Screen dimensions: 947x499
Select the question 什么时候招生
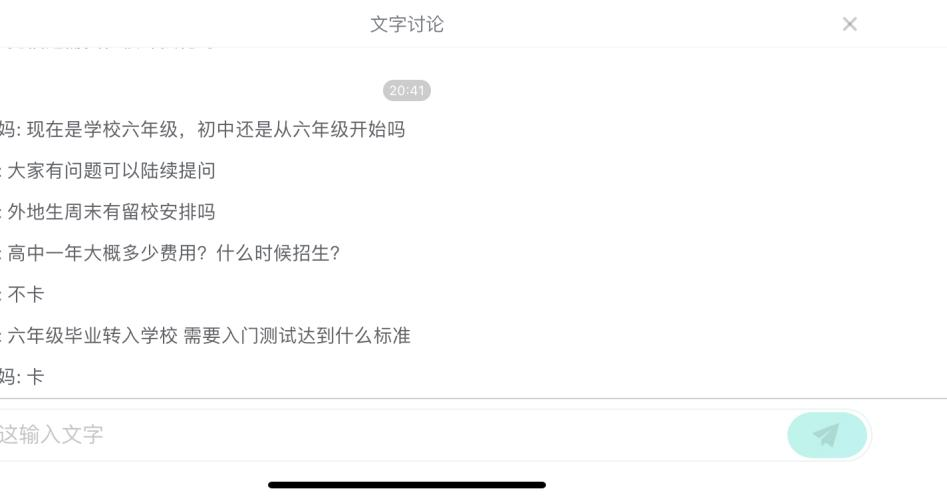pyautogui.click(x=278, y=253)
